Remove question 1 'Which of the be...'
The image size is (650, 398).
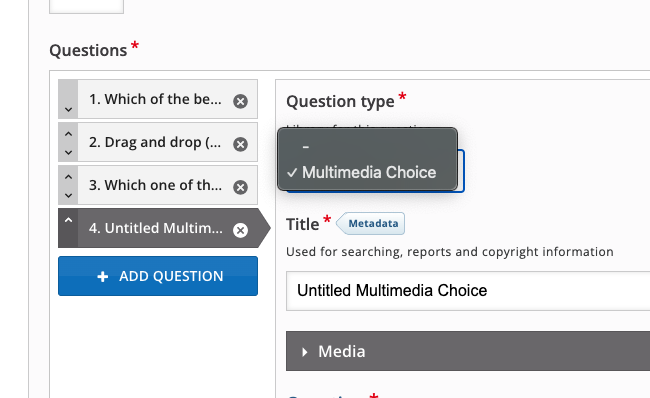click(x=240, y=101)
